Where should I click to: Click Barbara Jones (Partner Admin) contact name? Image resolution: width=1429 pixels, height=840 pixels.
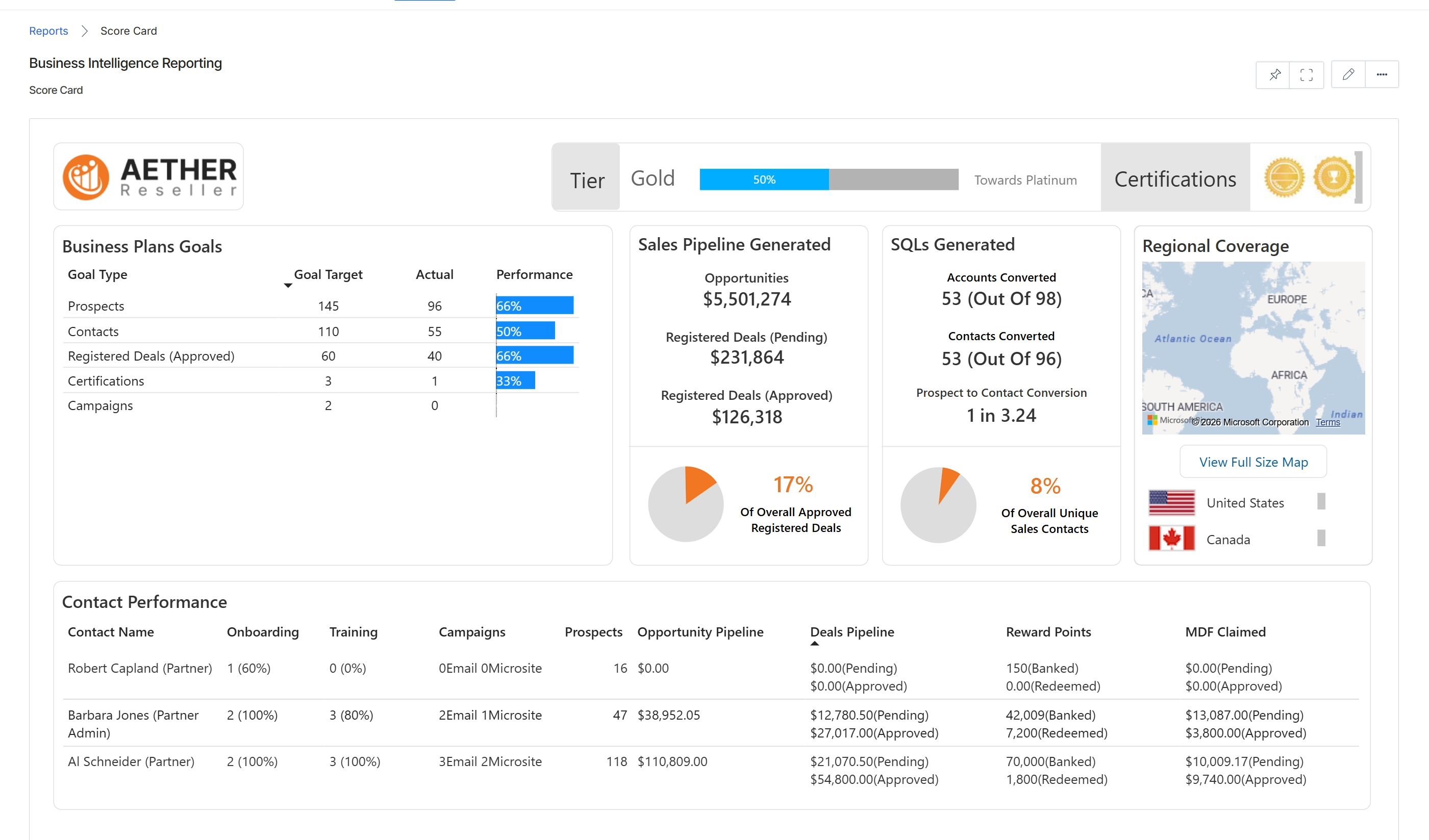133,724
